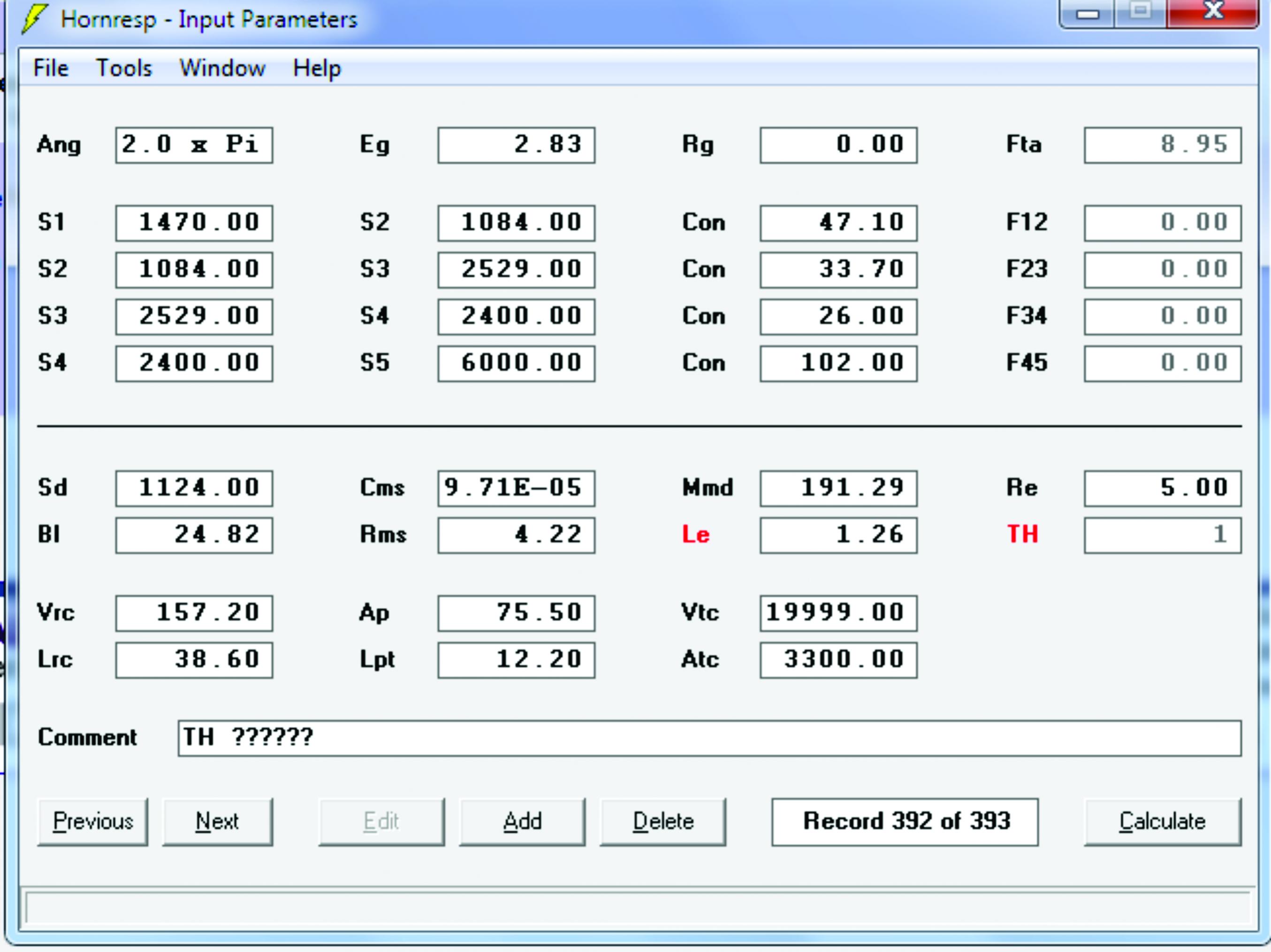Click the red Le label

[x=696, y=535]
